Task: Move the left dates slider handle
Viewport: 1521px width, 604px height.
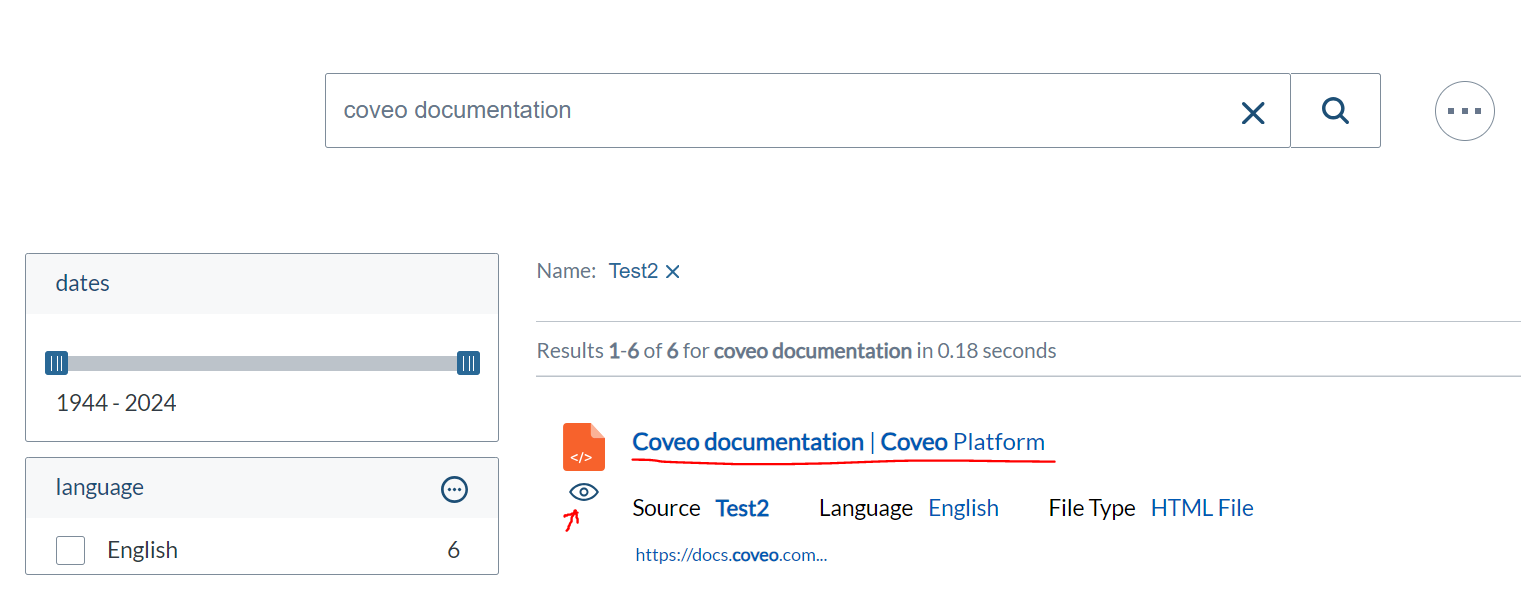Action: click(57, 363)
